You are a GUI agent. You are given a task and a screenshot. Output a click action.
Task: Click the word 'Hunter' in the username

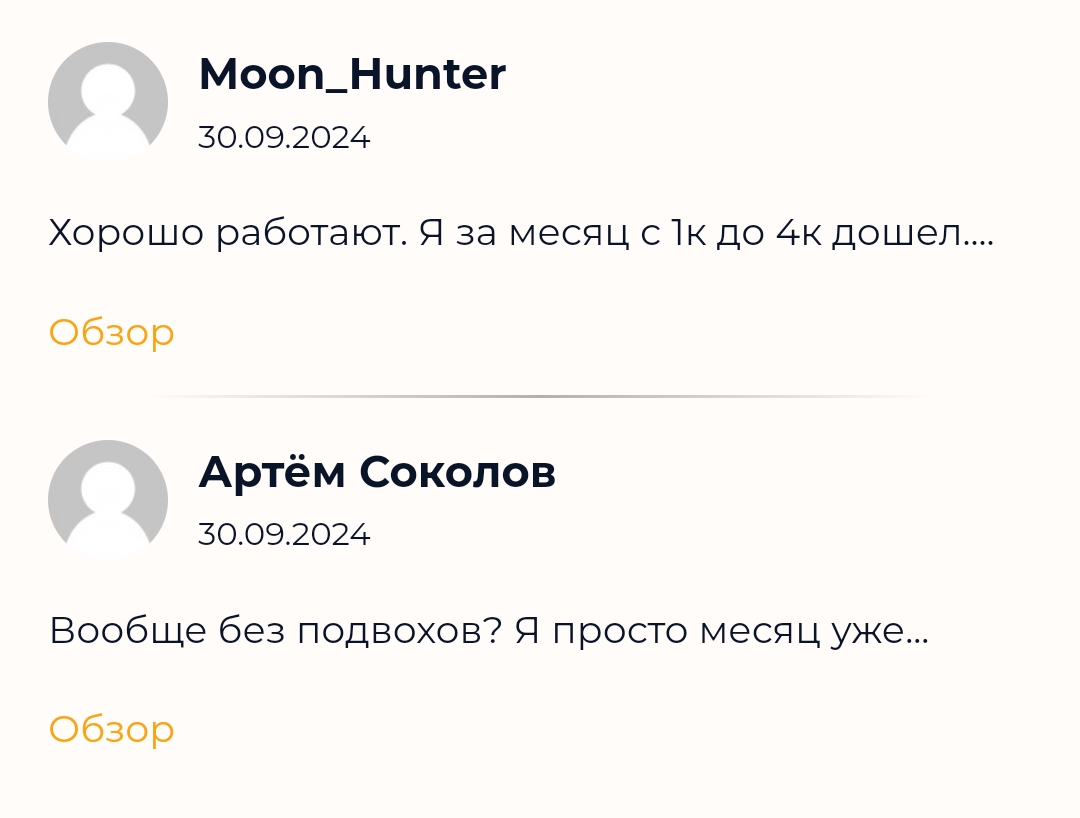(x=442, y=74)
